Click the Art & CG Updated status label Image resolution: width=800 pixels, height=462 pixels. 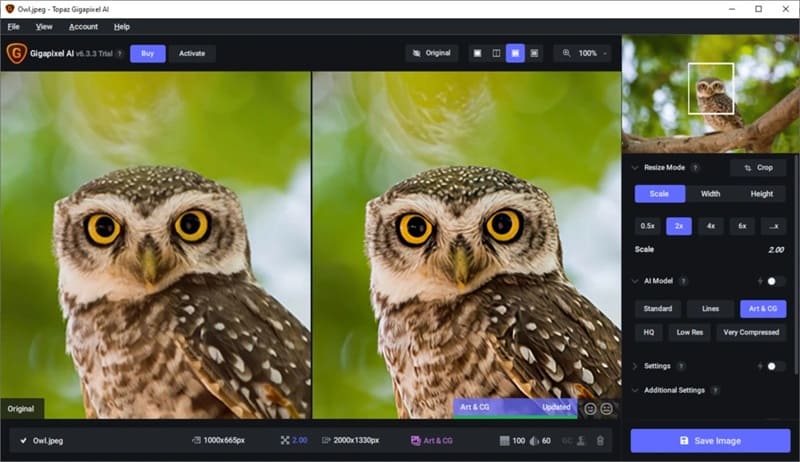[515, 407]
